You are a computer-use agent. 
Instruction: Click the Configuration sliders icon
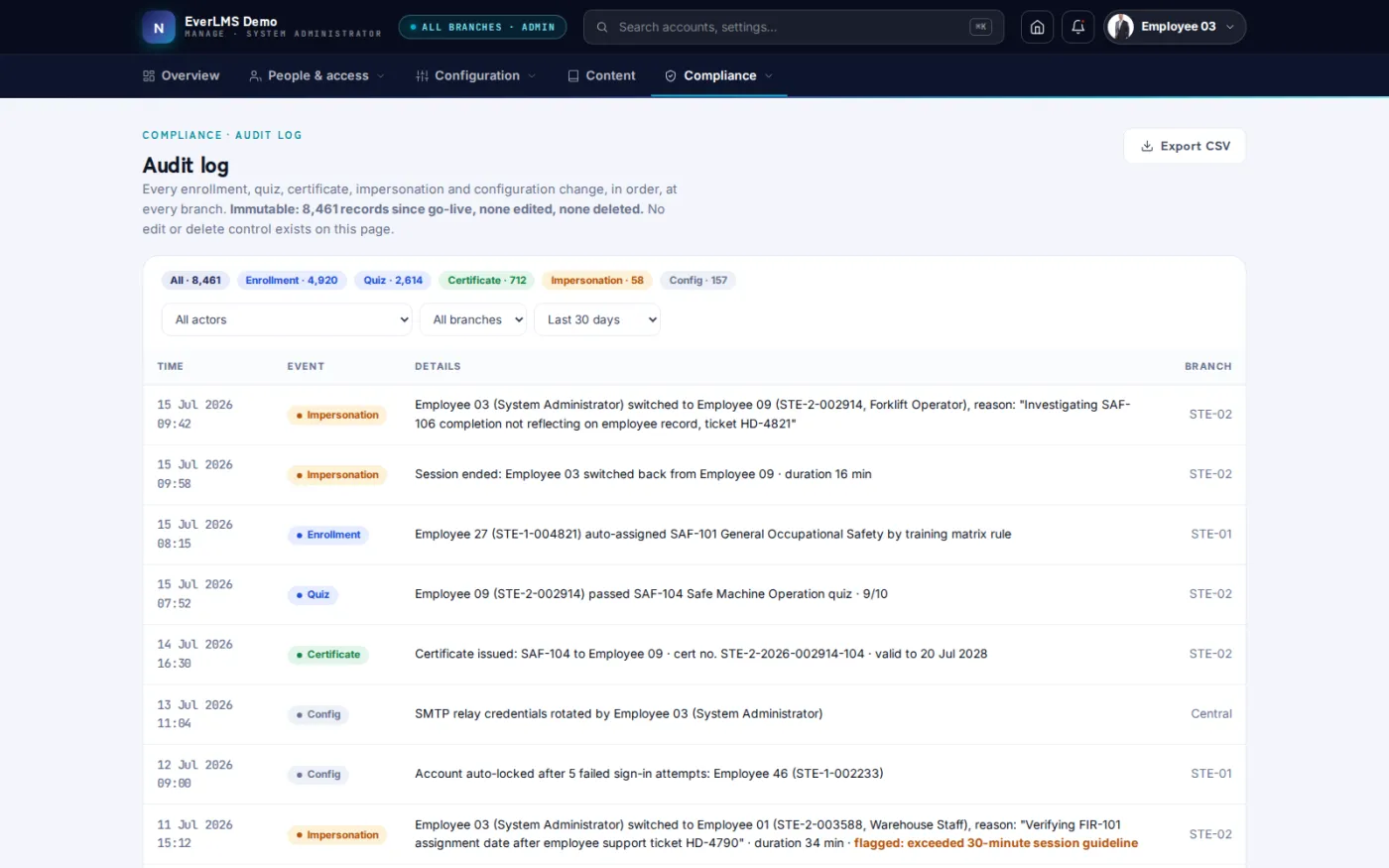(x=423, y=75)
